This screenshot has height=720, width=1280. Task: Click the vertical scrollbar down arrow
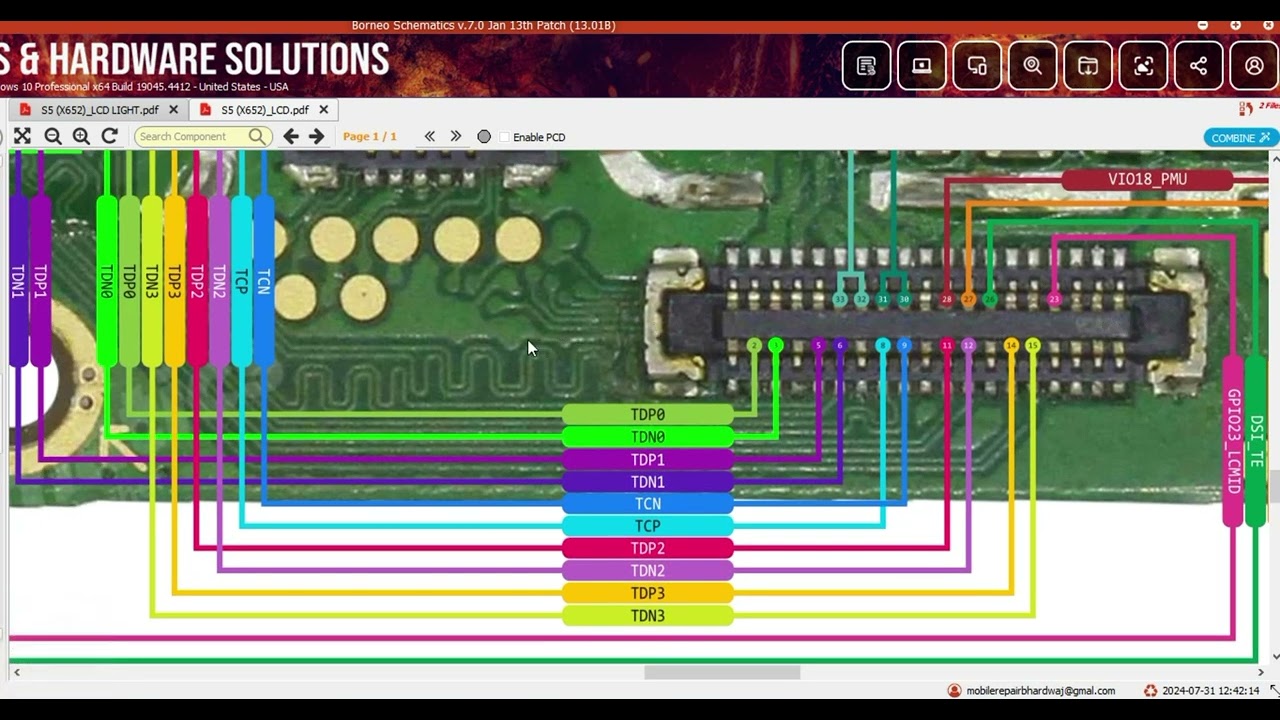click(1274, 656)
